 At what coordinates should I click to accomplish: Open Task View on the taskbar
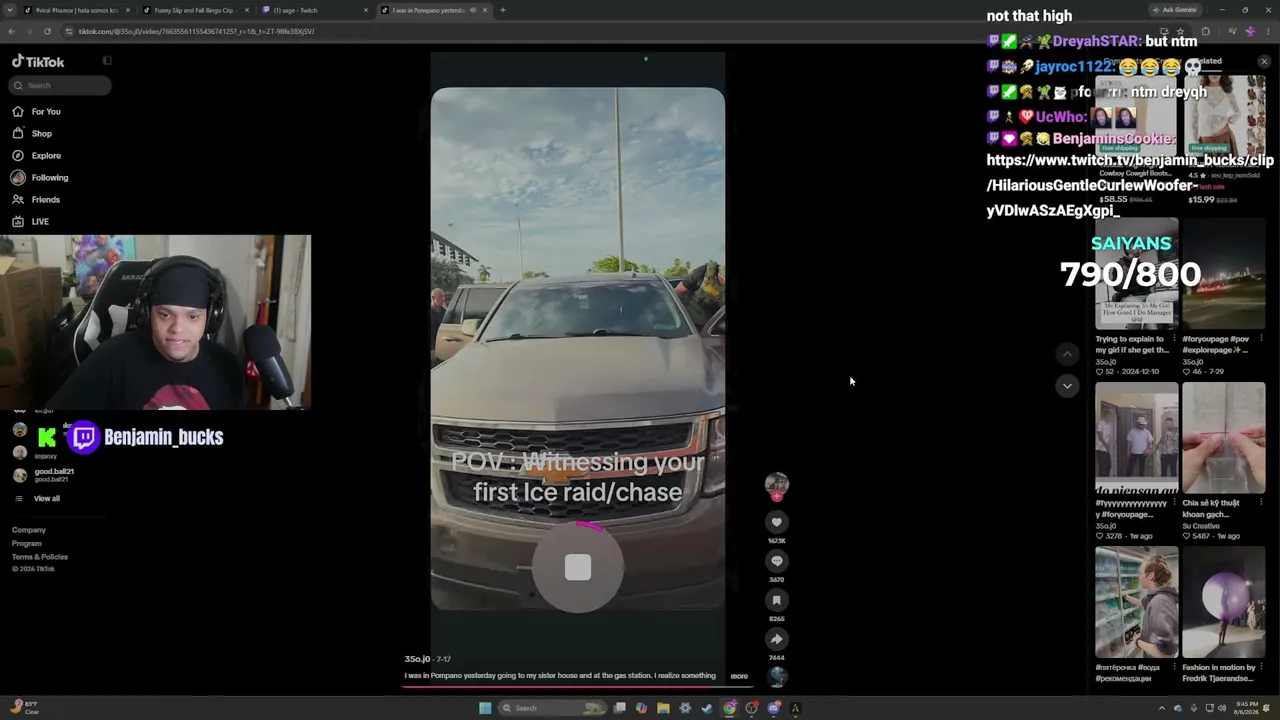pos(620,708)
